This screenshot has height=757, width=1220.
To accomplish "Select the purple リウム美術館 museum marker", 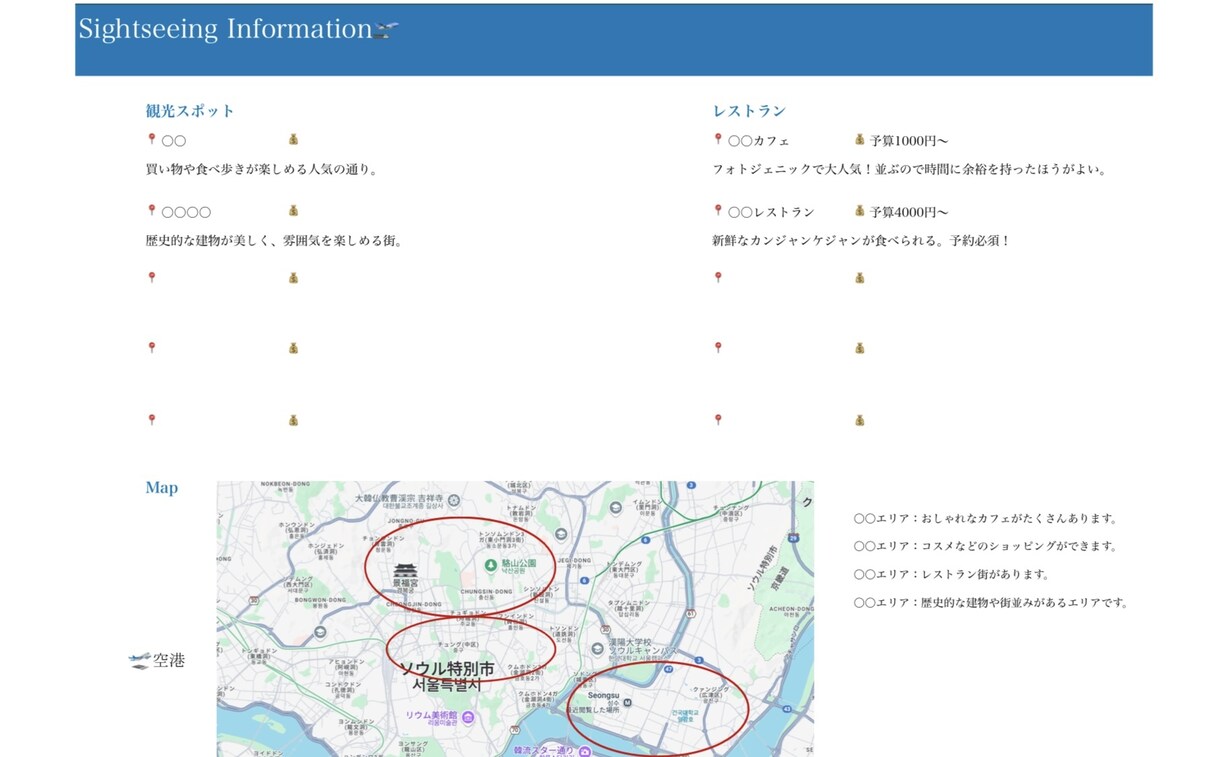I will pyautogui.click(x=467, y=716).
